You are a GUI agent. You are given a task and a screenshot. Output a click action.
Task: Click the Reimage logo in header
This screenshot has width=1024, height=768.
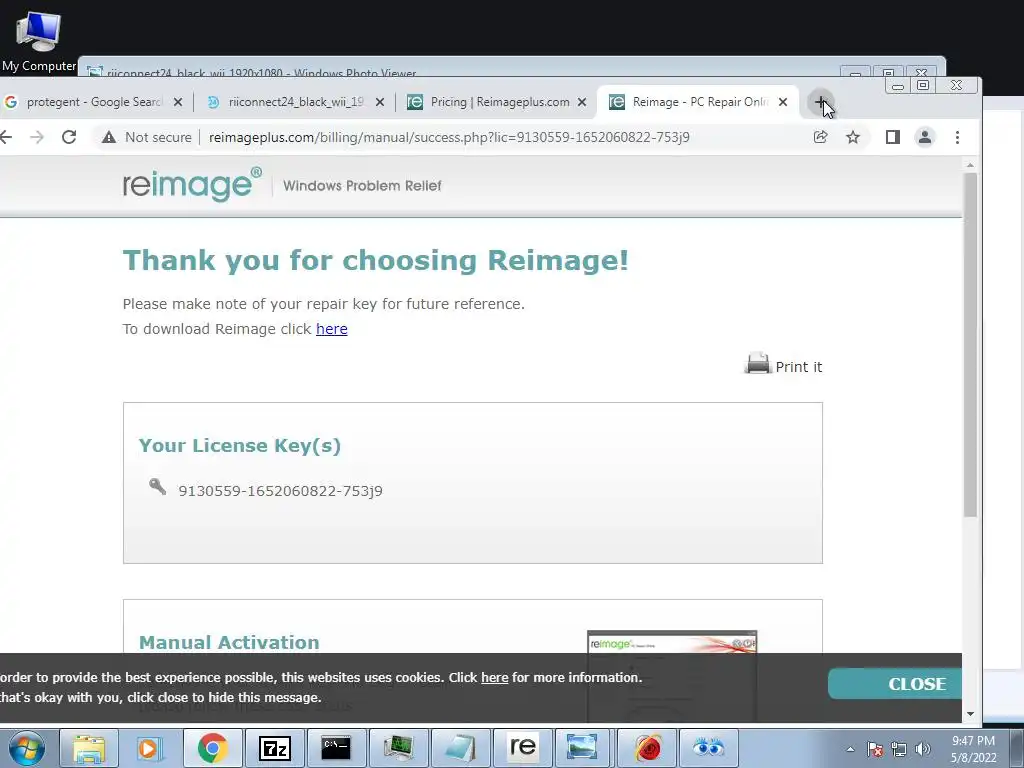pyautogui.click(x=193, y=185)
